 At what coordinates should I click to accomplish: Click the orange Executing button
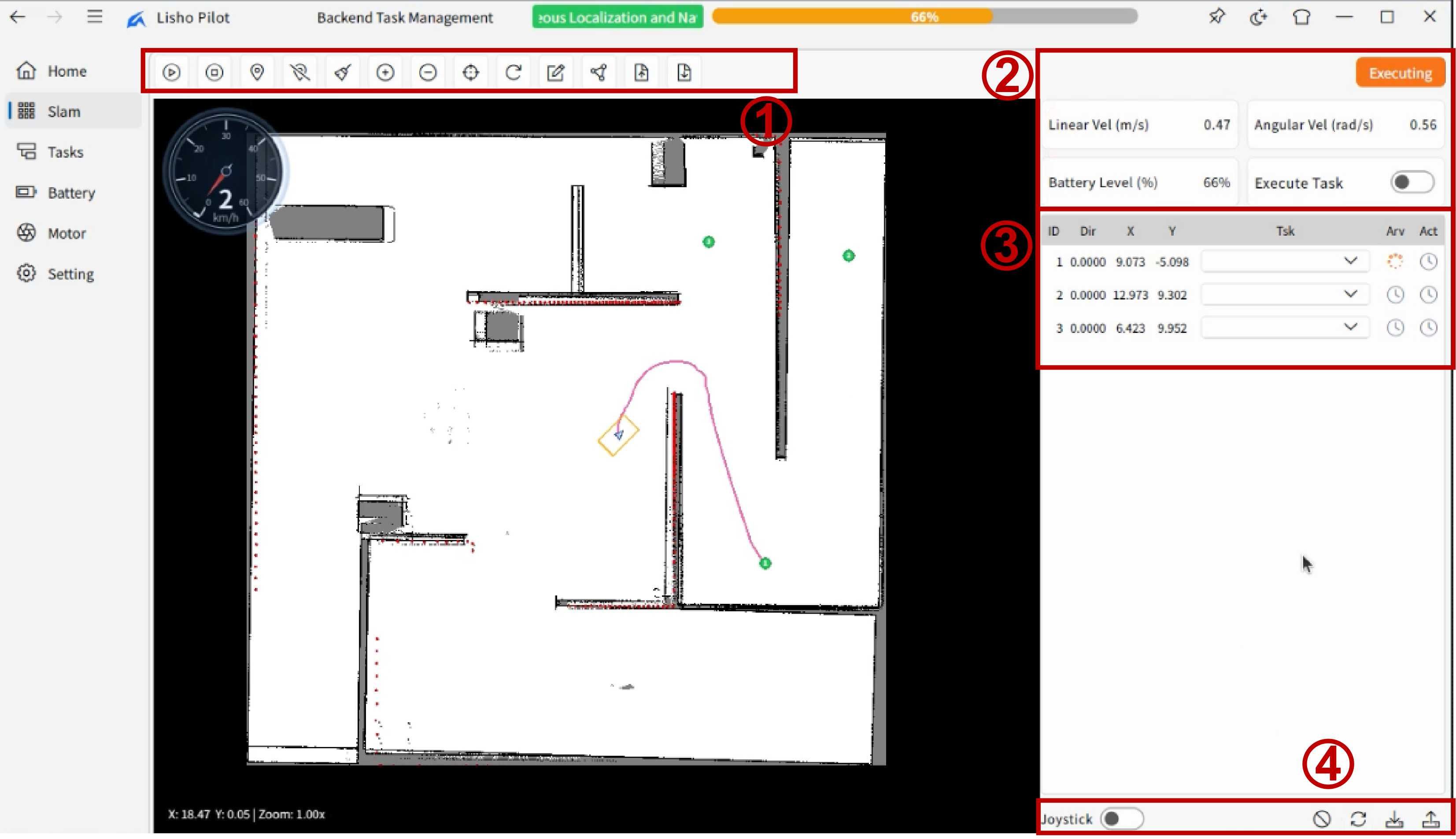click(1400, 73)
